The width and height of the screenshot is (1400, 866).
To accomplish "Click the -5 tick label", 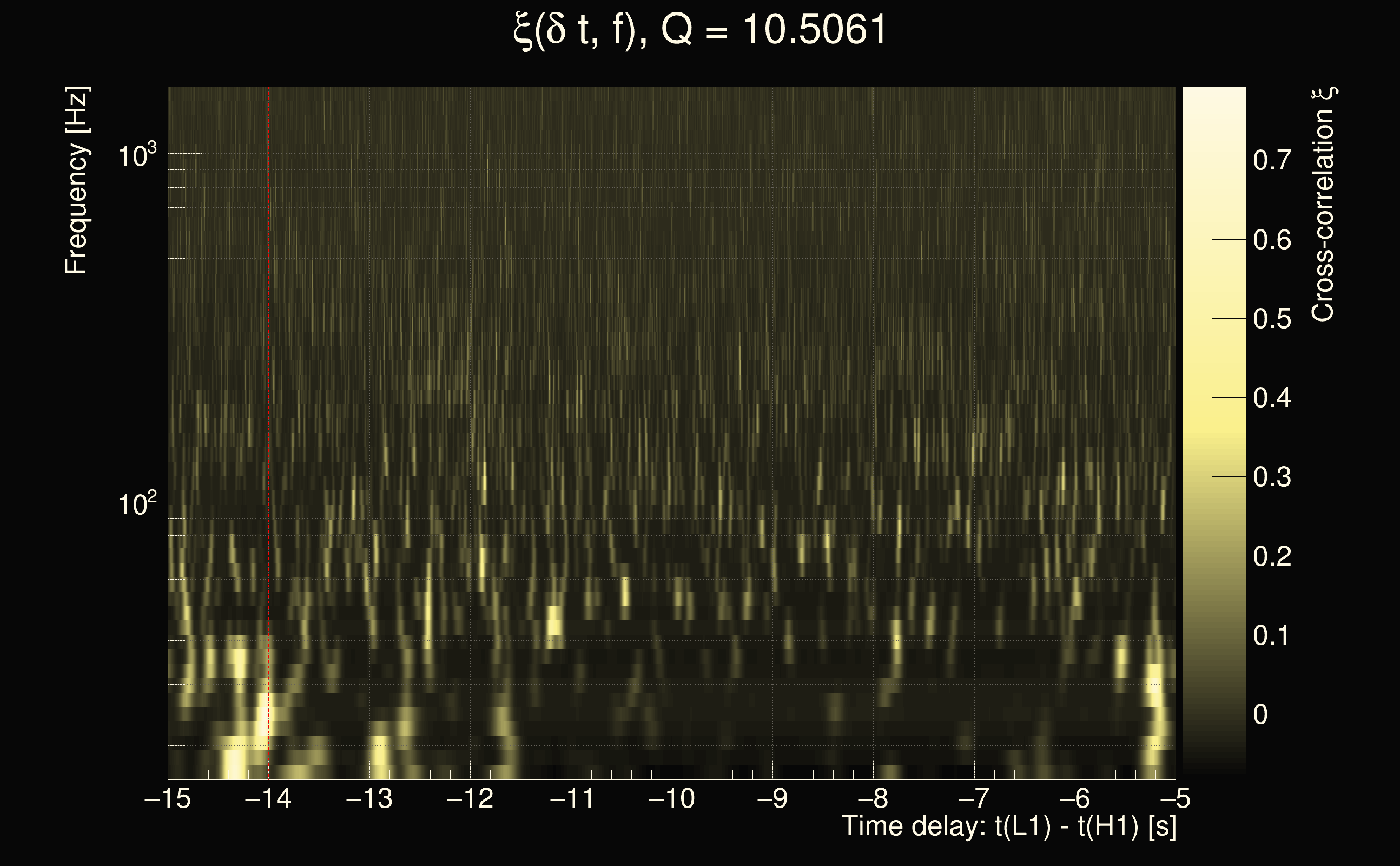I will (x=1174, y=798).
